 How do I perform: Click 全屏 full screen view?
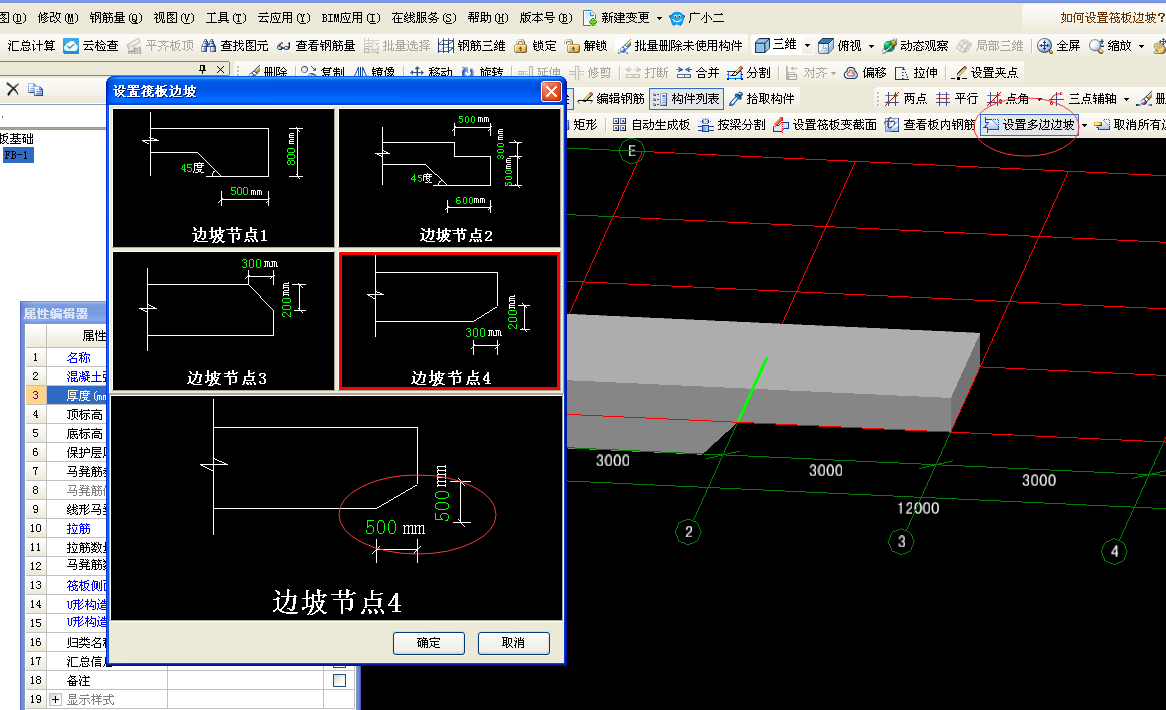(x=1059, y=46)
